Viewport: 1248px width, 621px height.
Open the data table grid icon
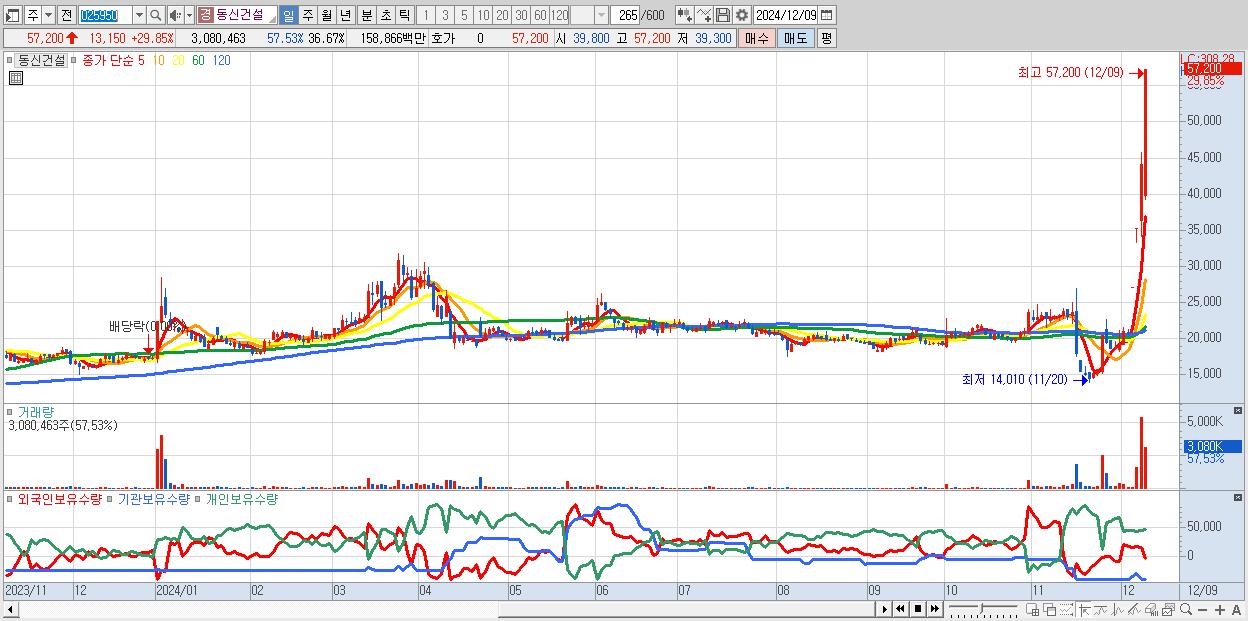[15, 77]
